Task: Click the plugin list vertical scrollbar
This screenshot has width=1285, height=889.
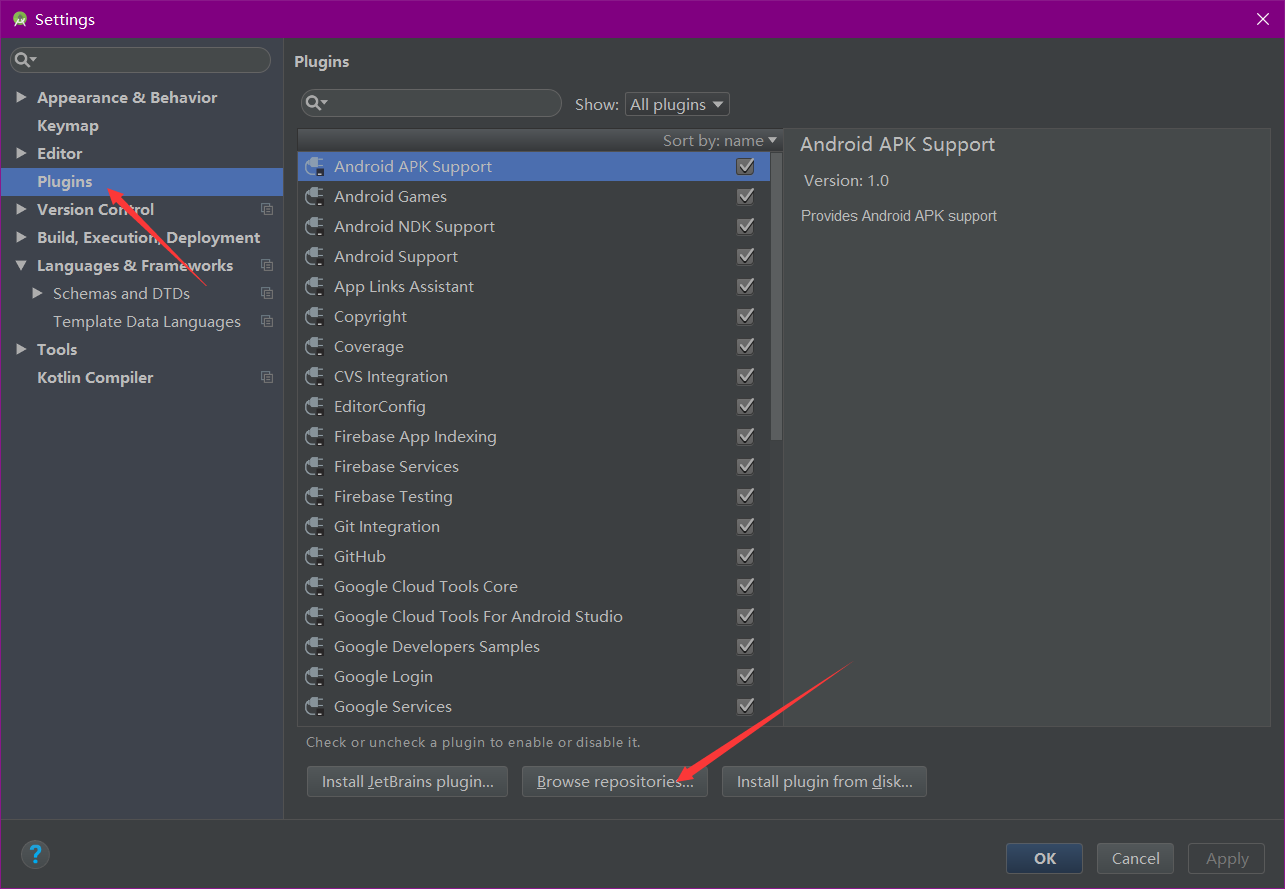Action: pos(777,297)
